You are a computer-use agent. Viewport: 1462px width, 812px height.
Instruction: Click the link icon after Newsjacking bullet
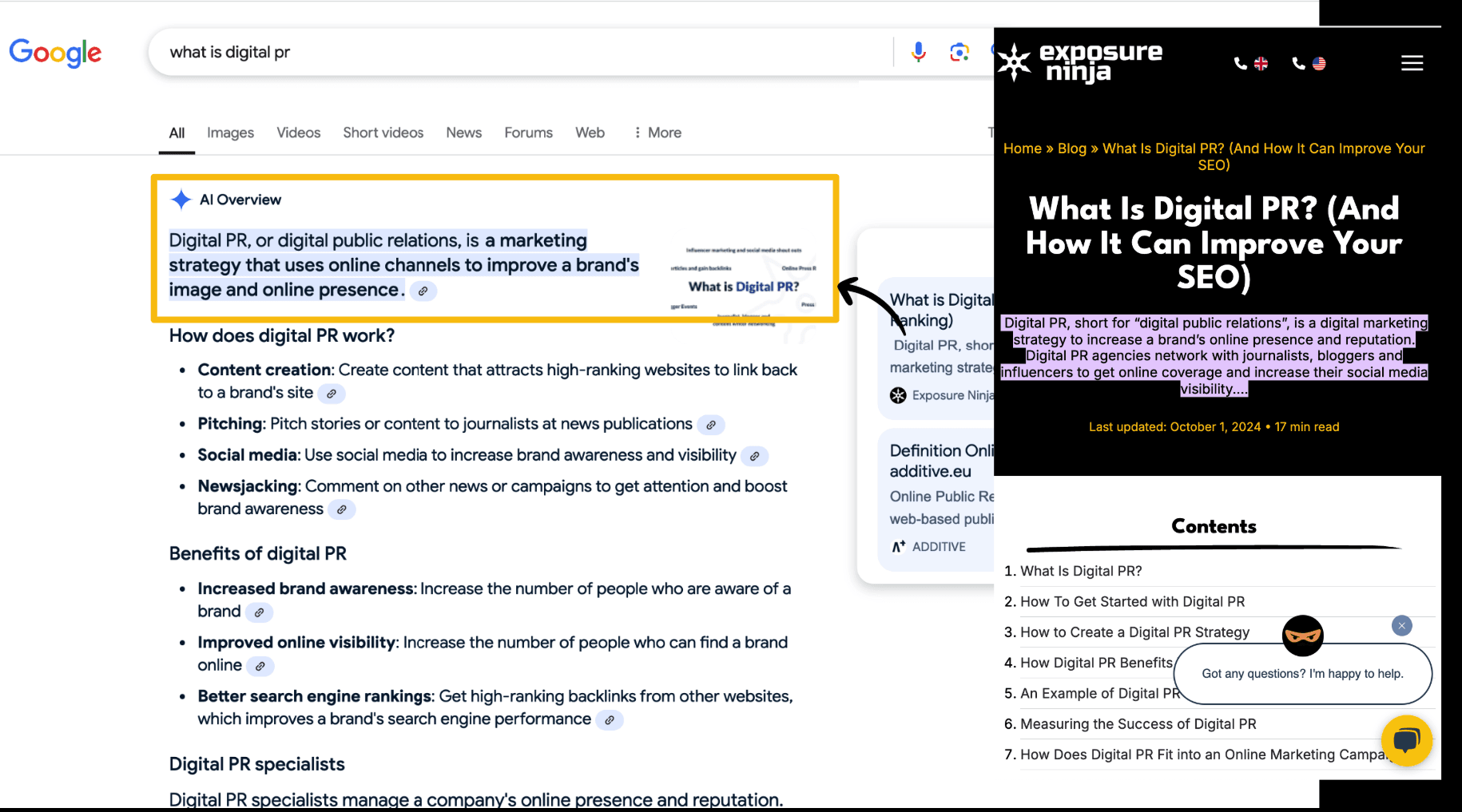click(x=342, y=509)
